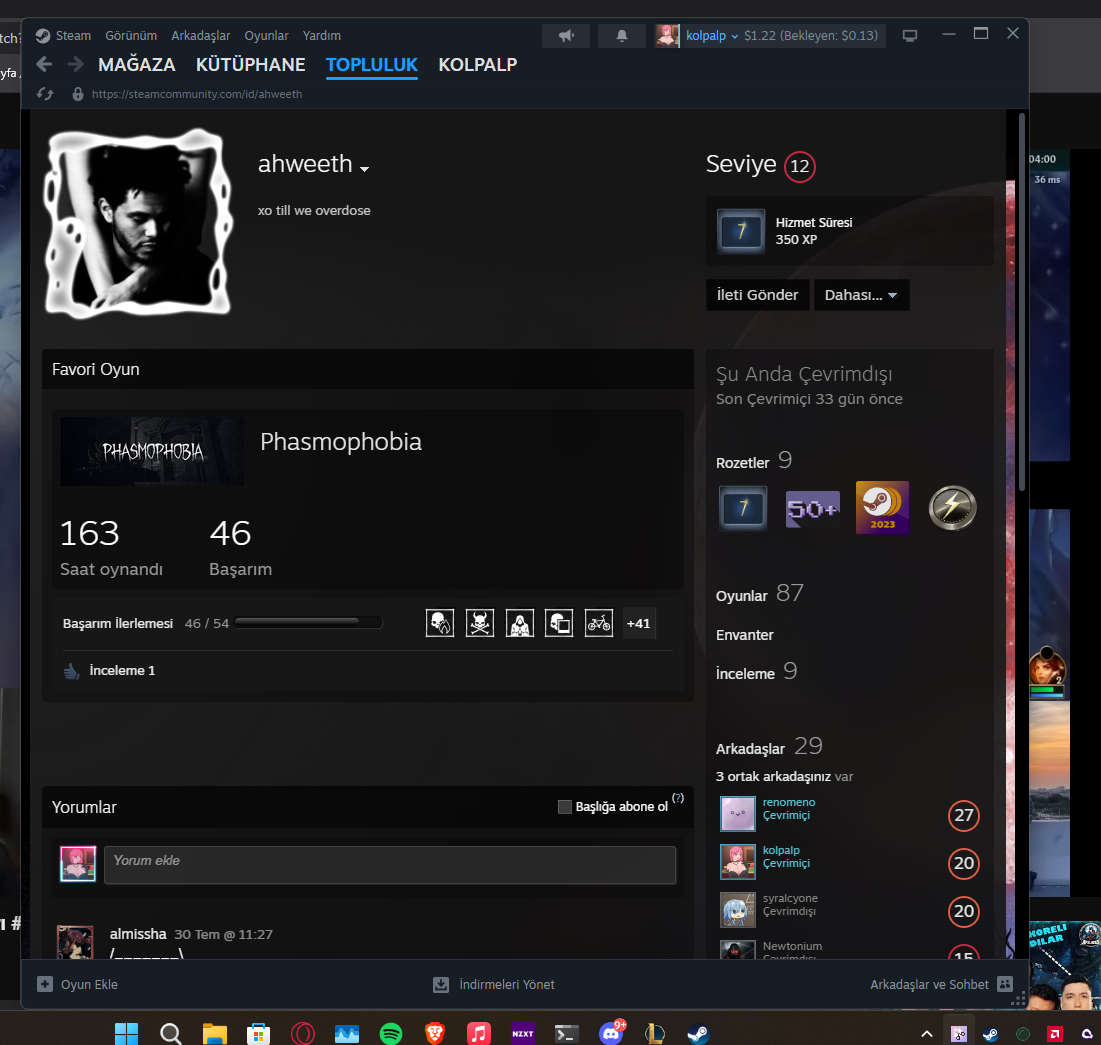Screen dimensions: 1101x1045
Task: Click the Steam announcements megaphone icon
Action: pyautogui.click(x=567, y=36)
